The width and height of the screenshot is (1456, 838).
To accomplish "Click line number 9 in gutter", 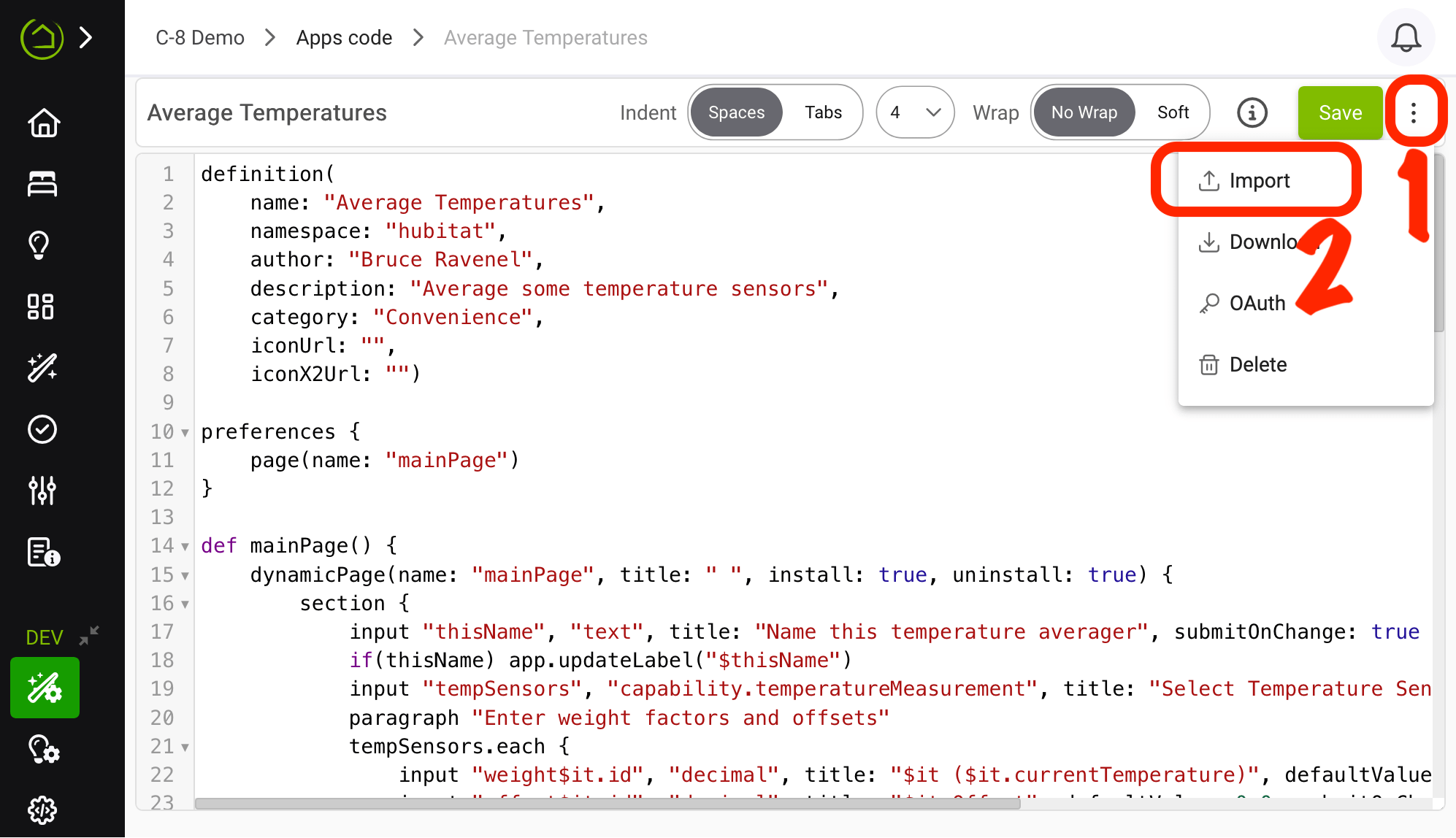I will (x=168, y=402).
